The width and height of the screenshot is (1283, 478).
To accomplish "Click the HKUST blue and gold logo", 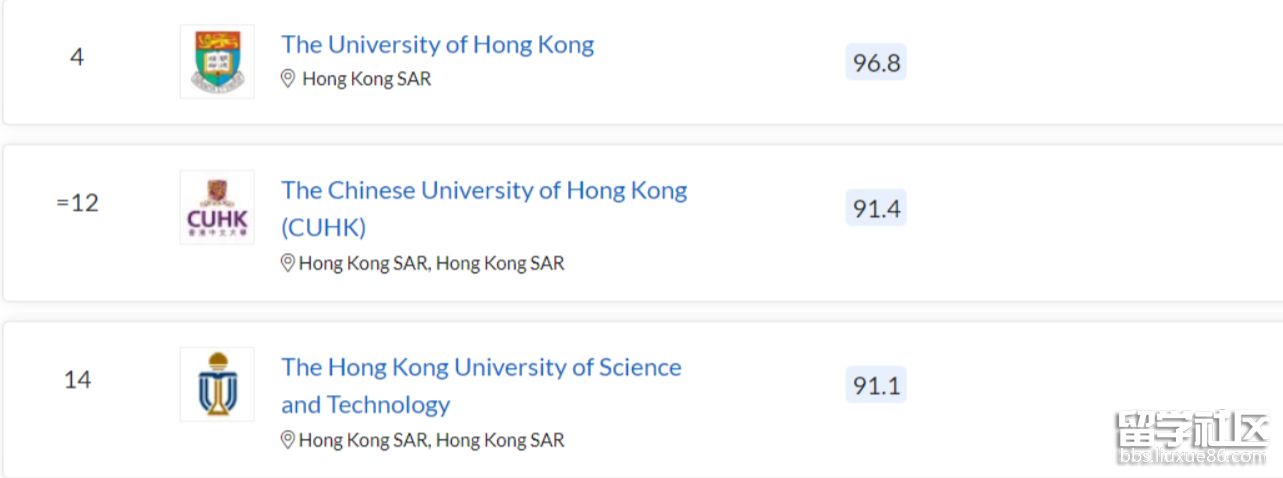I will [217, 384].
